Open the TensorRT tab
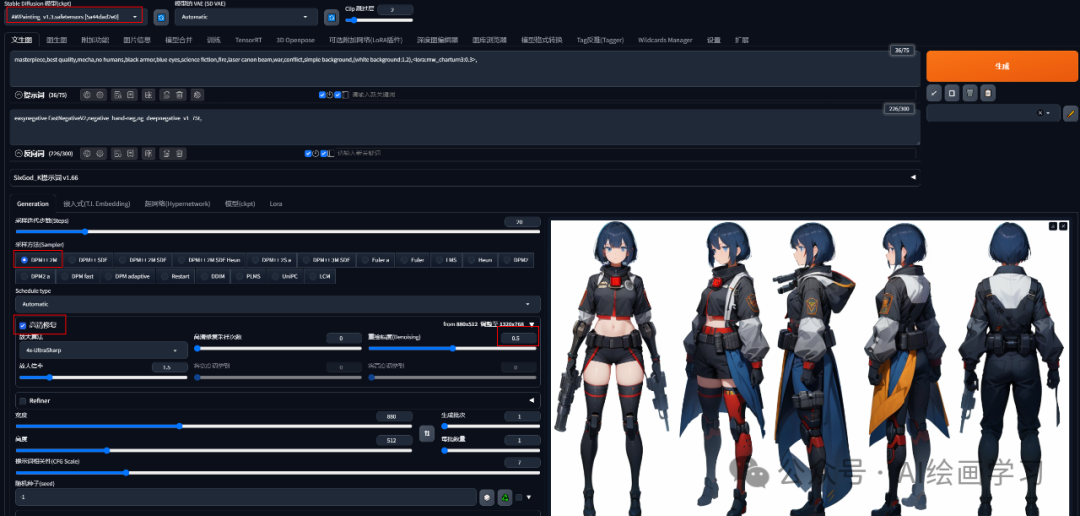Screen dimensions: 1080x516 (x=248, y=40)
